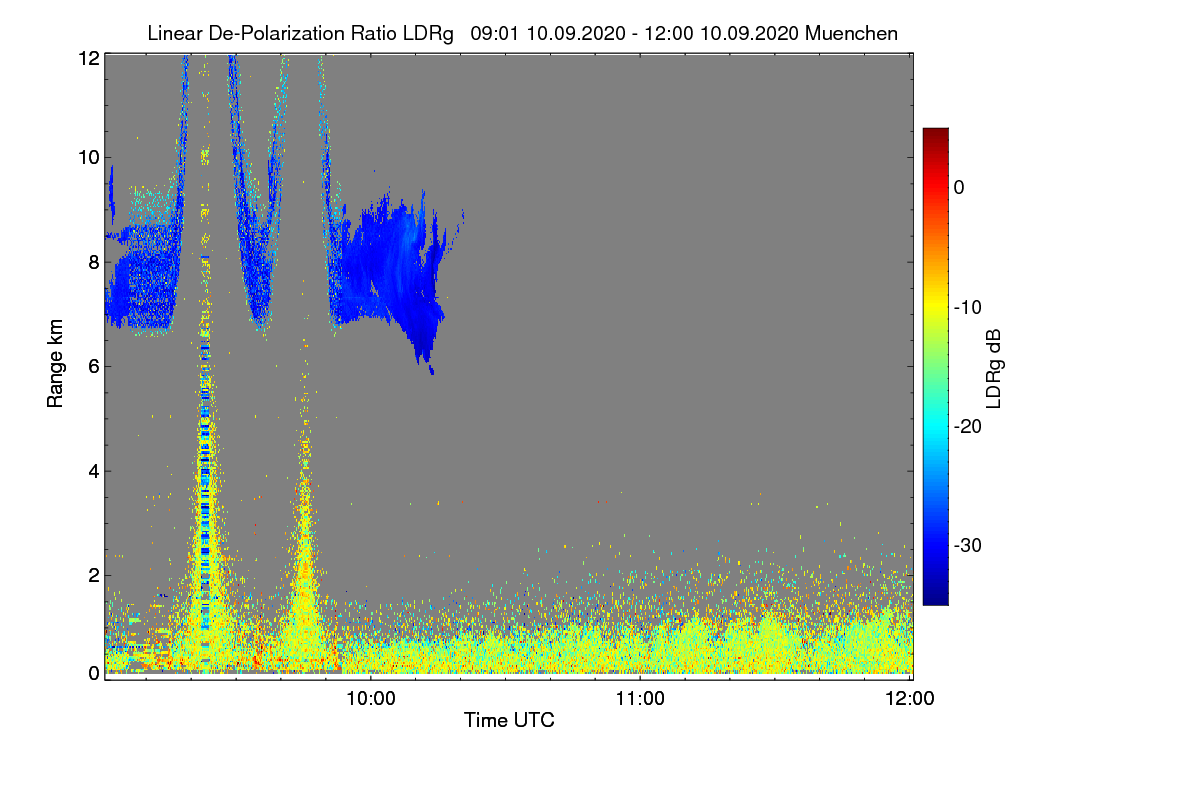The image size is (1200, 800).
Task: Click the 12 km range tick label
Action: coord(88,58)
